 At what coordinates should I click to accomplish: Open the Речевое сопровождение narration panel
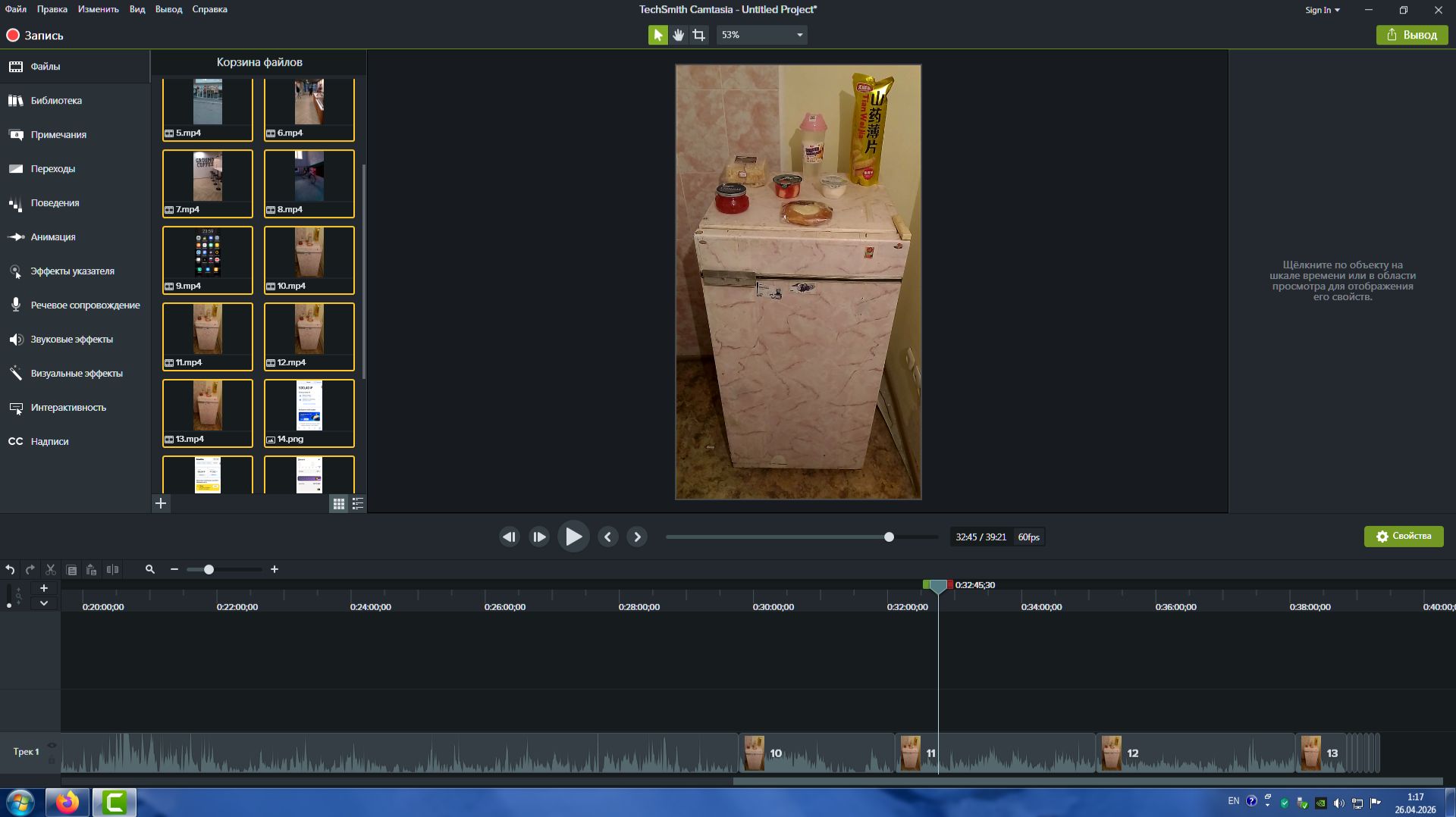[x=75, y=305]
